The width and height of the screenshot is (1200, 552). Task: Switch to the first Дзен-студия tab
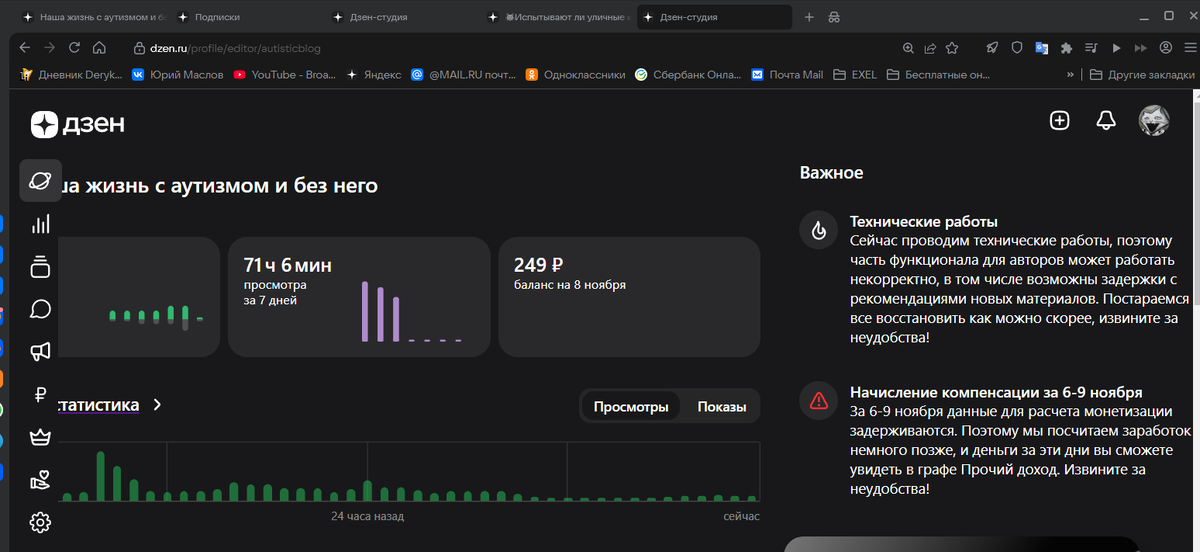[405, 17]
